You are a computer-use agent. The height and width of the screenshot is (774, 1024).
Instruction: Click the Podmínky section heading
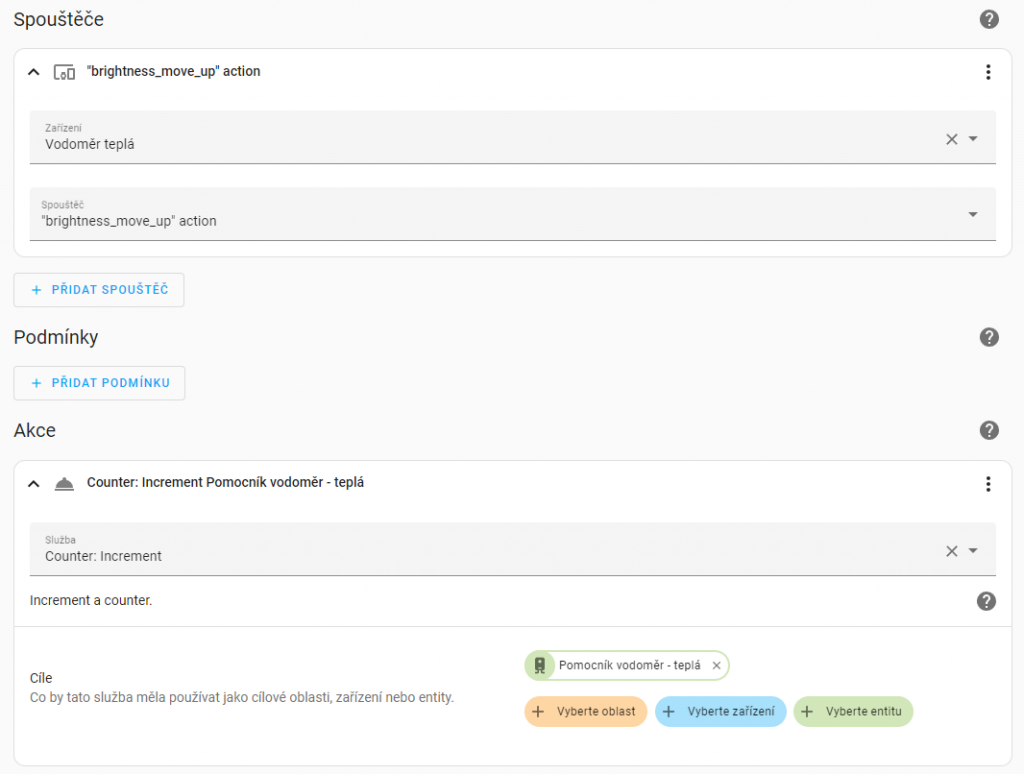click(56, 337)
